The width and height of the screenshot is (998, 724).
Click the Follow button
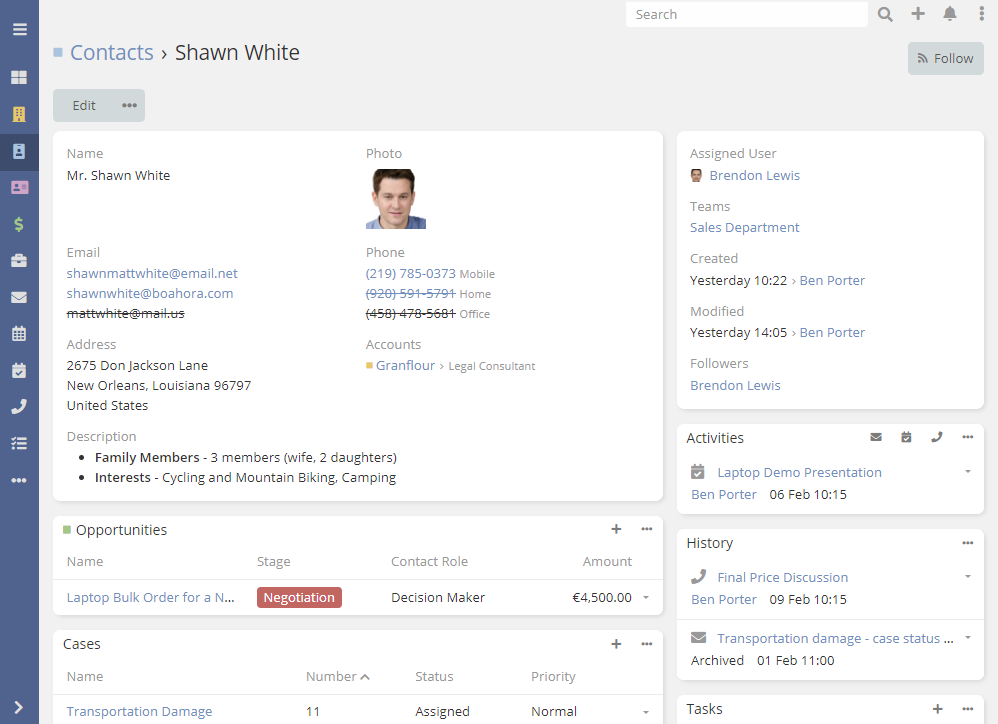pos(945,58)
